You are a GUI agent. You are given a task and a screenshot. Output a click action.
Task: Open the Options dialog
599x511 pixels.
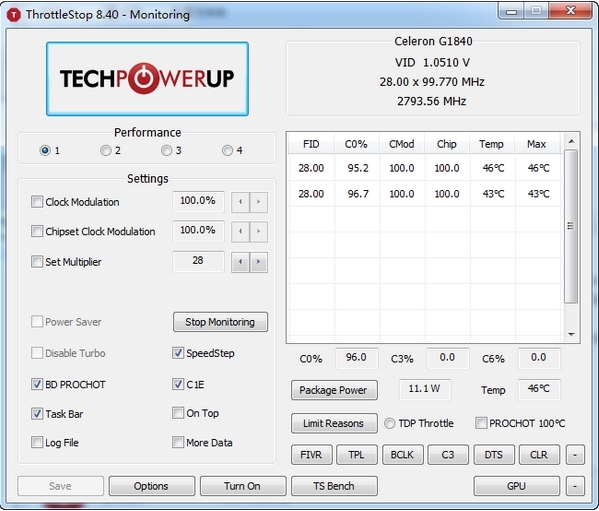pyautogui.click(x=152, y=486)
